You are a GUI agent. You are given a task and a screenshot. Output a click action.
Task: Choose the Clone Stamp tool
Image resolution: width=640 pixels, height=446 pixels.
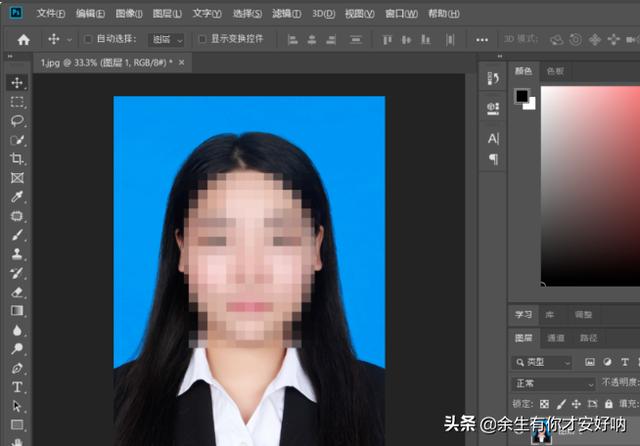[x=17, y=254]
